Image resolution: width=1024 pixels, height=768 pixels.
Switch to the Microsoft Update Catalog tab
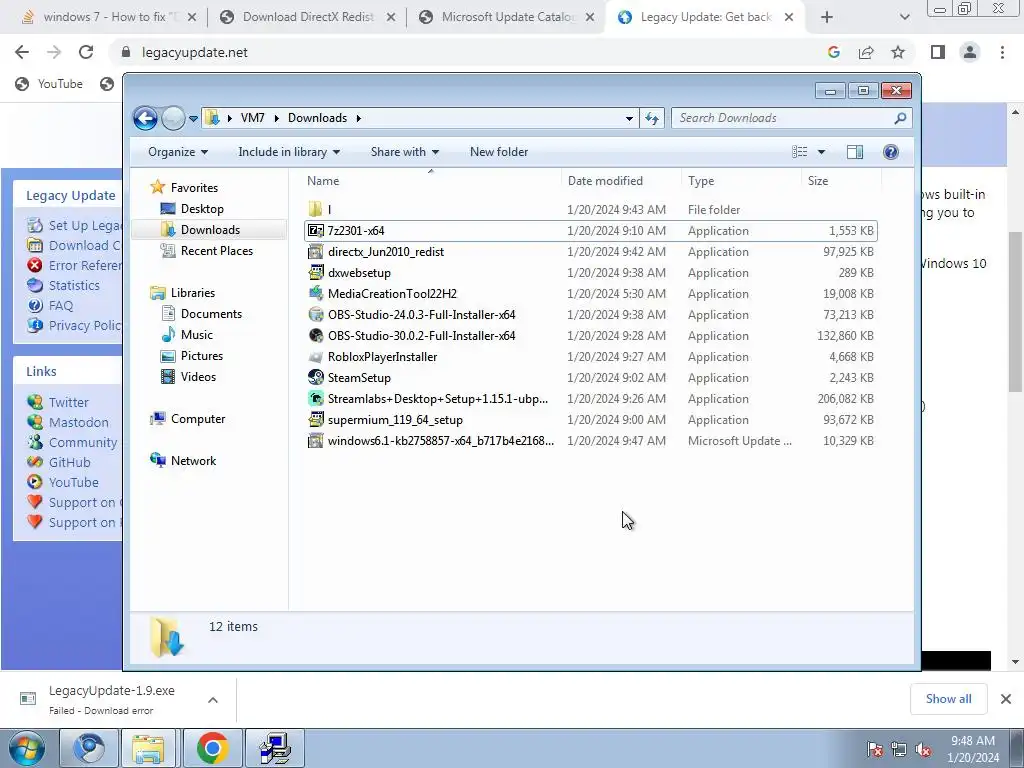click(x=507, y=17)
